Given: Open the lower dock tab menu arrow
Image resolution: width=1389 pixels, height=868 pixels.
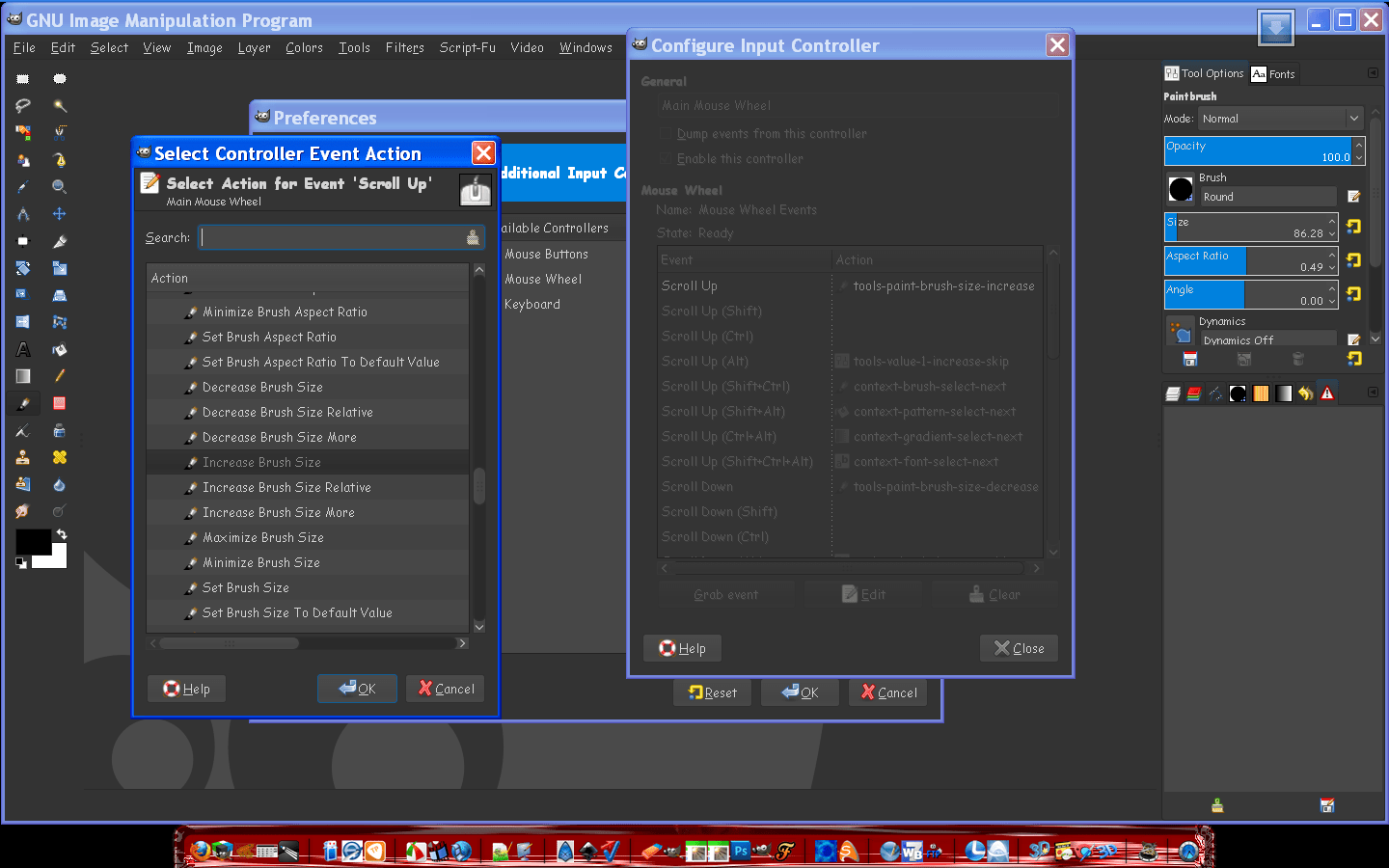Looking at the screenshot, I should [1373, 393].
